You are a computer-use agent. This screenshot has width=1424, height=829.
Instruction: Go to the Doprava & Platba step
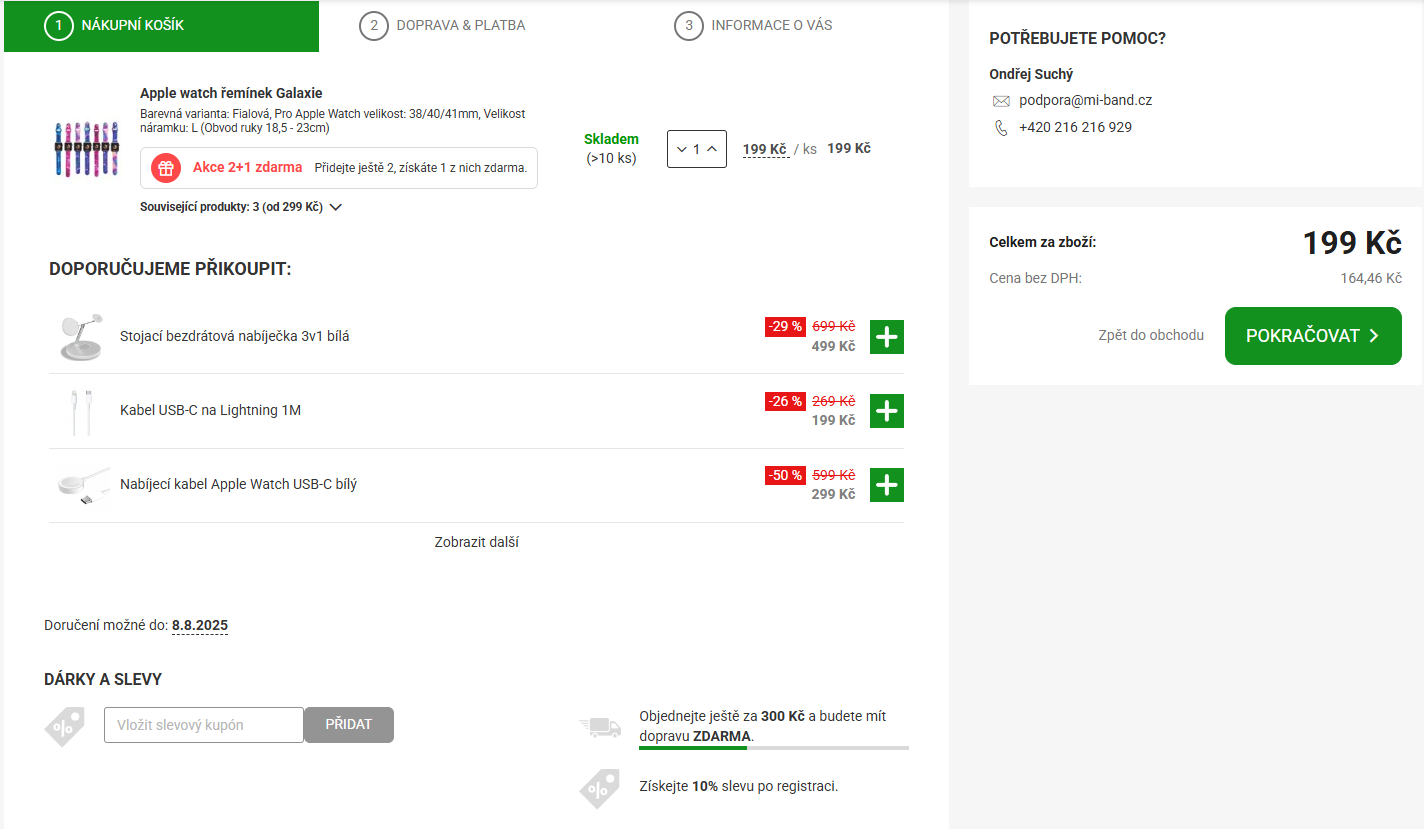[442, 25]
